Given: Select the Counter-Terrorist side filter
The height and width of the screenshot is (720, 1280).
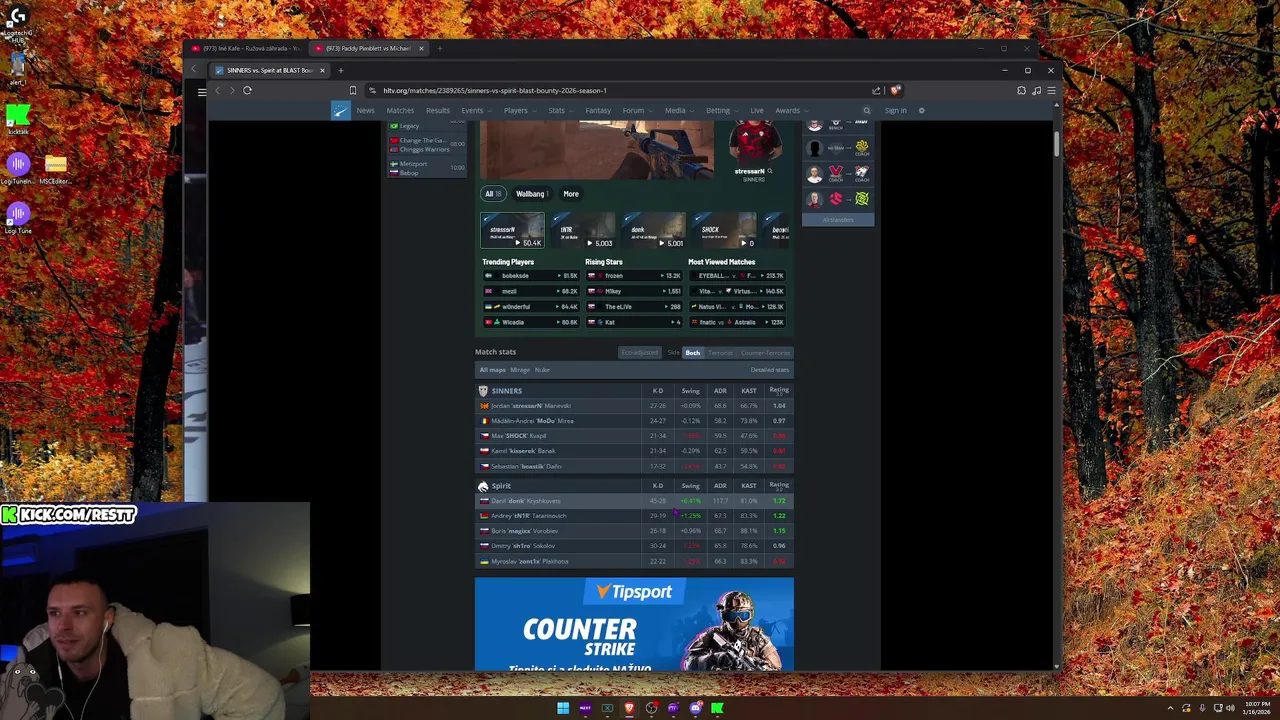Looking at the screenshot, I should pos(765,353).
